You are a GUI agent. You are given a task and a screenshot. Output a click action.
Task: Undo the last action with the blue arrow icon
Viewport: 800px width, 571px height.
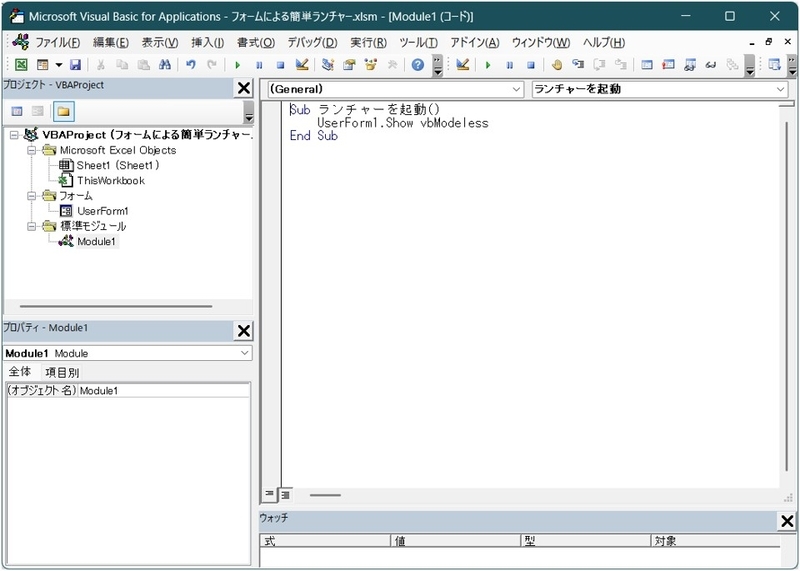point(191,65)
